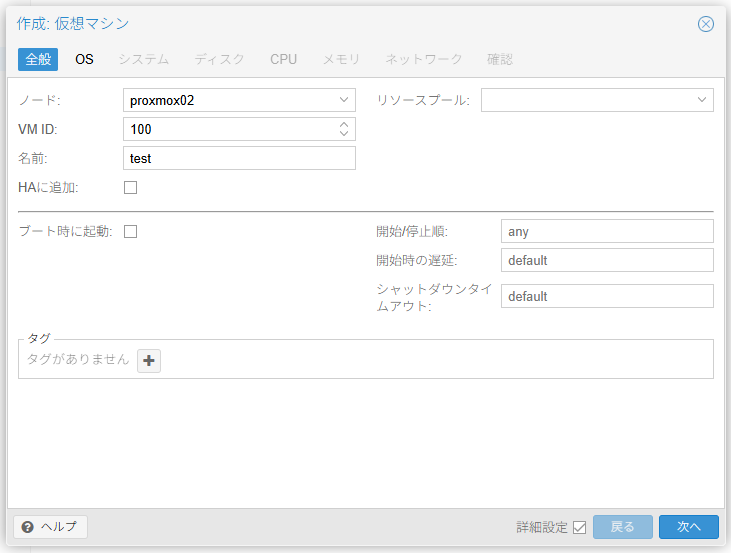Click the 戻る button
Viewport: 731px width, 553px height.
pos(622,527)
